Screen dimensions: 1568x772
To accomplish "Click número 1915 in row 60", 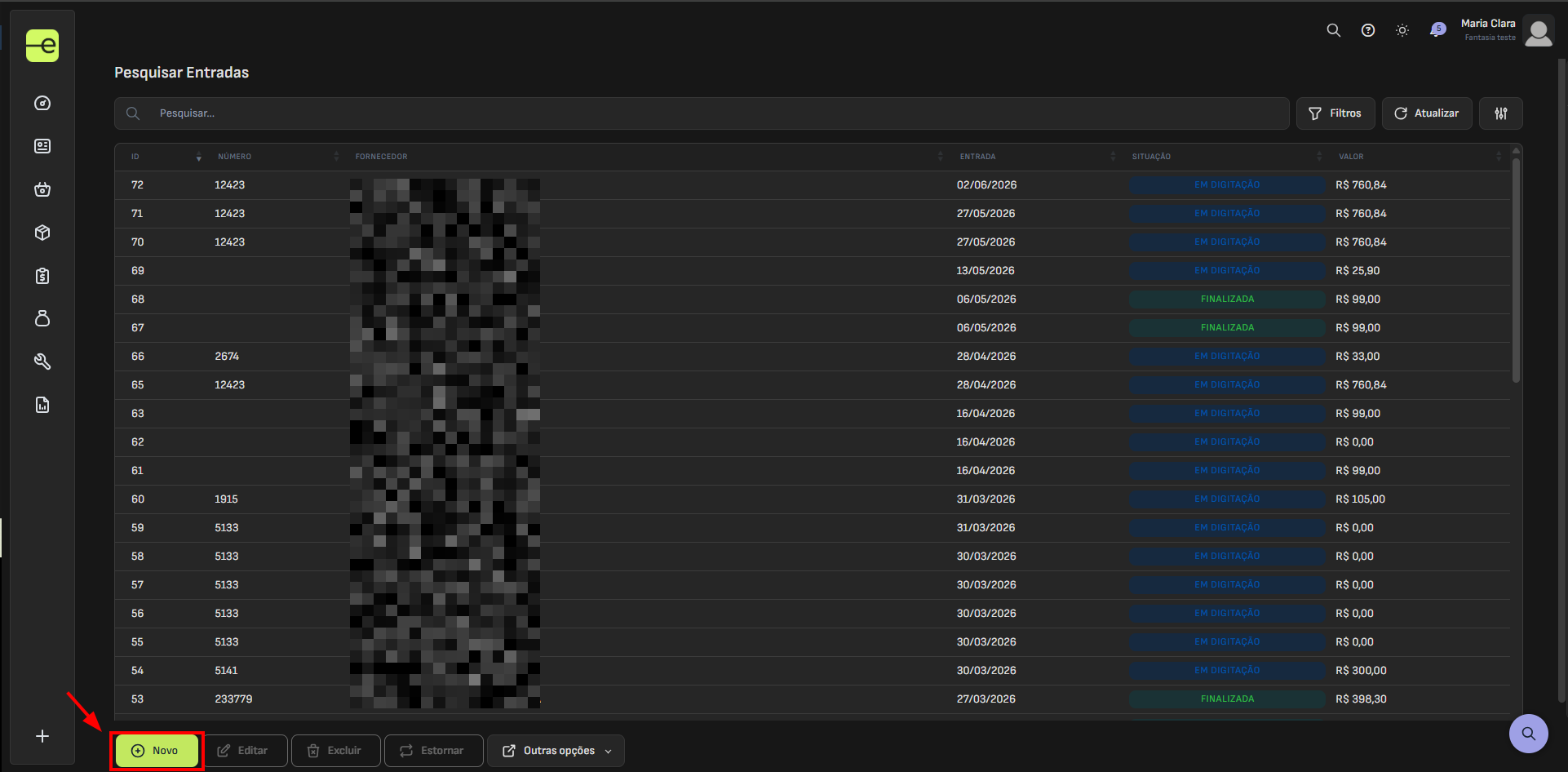I will [x=226, y=499].
